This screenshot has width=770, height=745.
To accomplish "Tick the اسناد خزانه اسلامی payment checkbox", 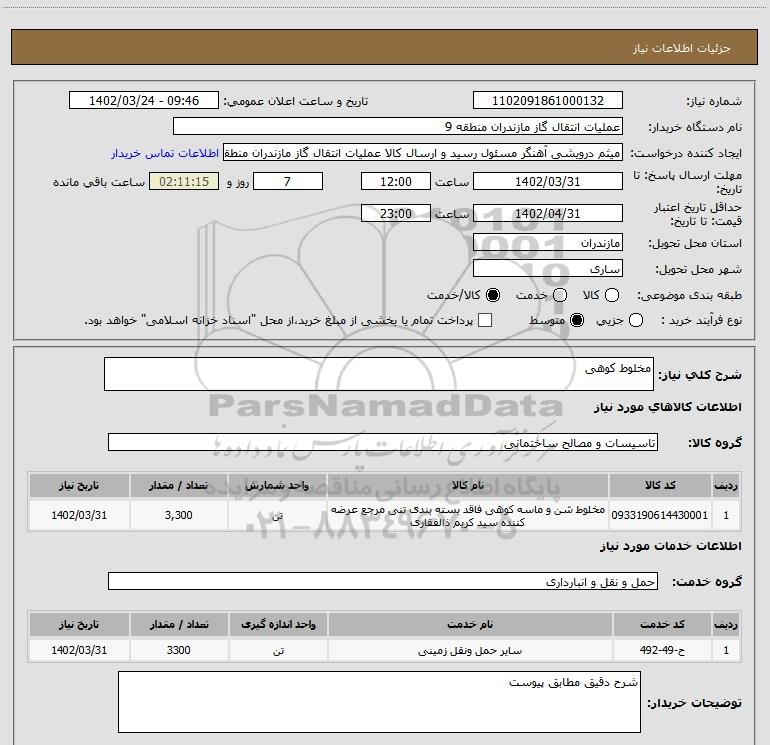I will pyautogui.click(x=485, y=320).
